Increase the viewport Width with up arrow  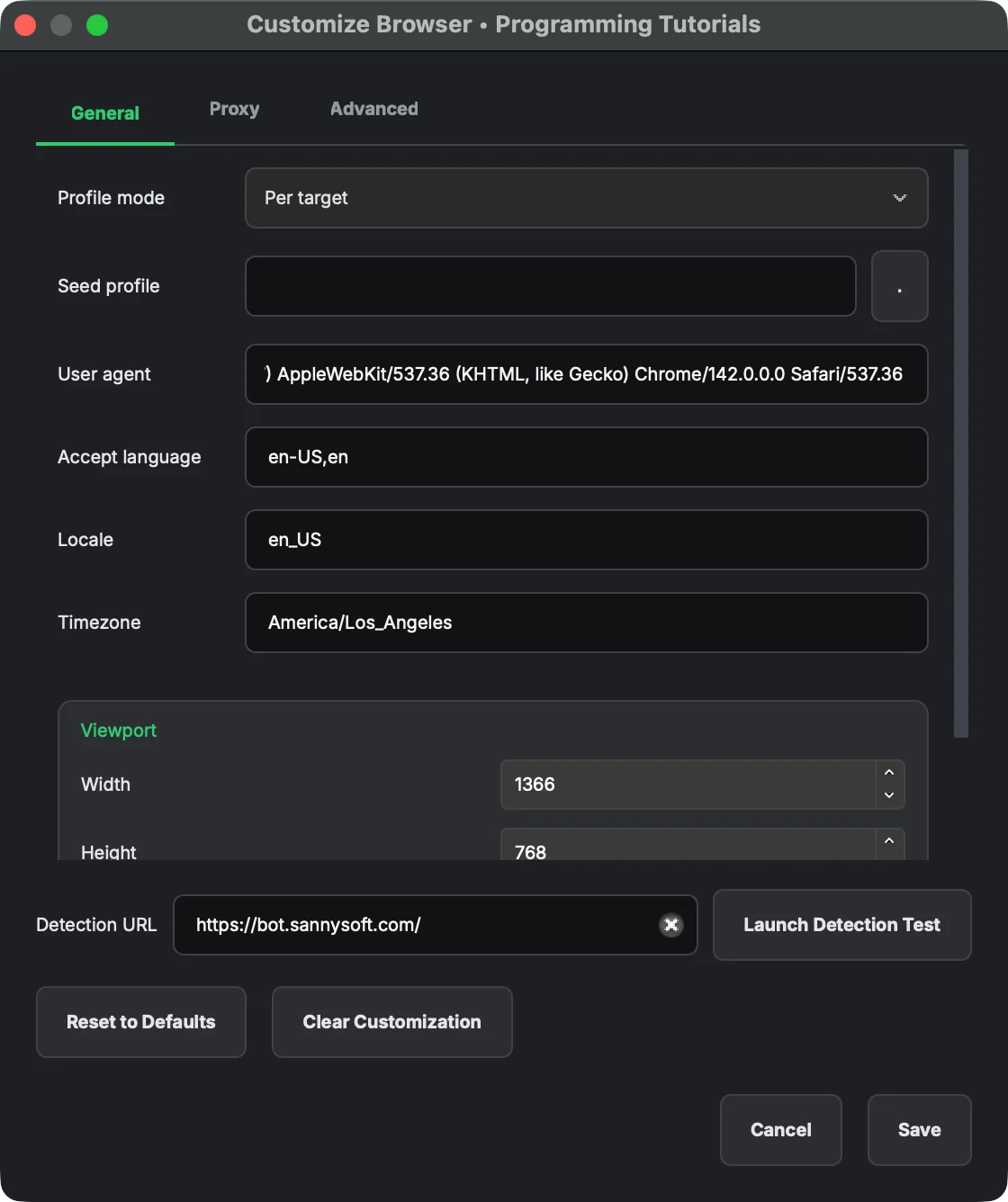pyautogui.click(x=889, y=773)
